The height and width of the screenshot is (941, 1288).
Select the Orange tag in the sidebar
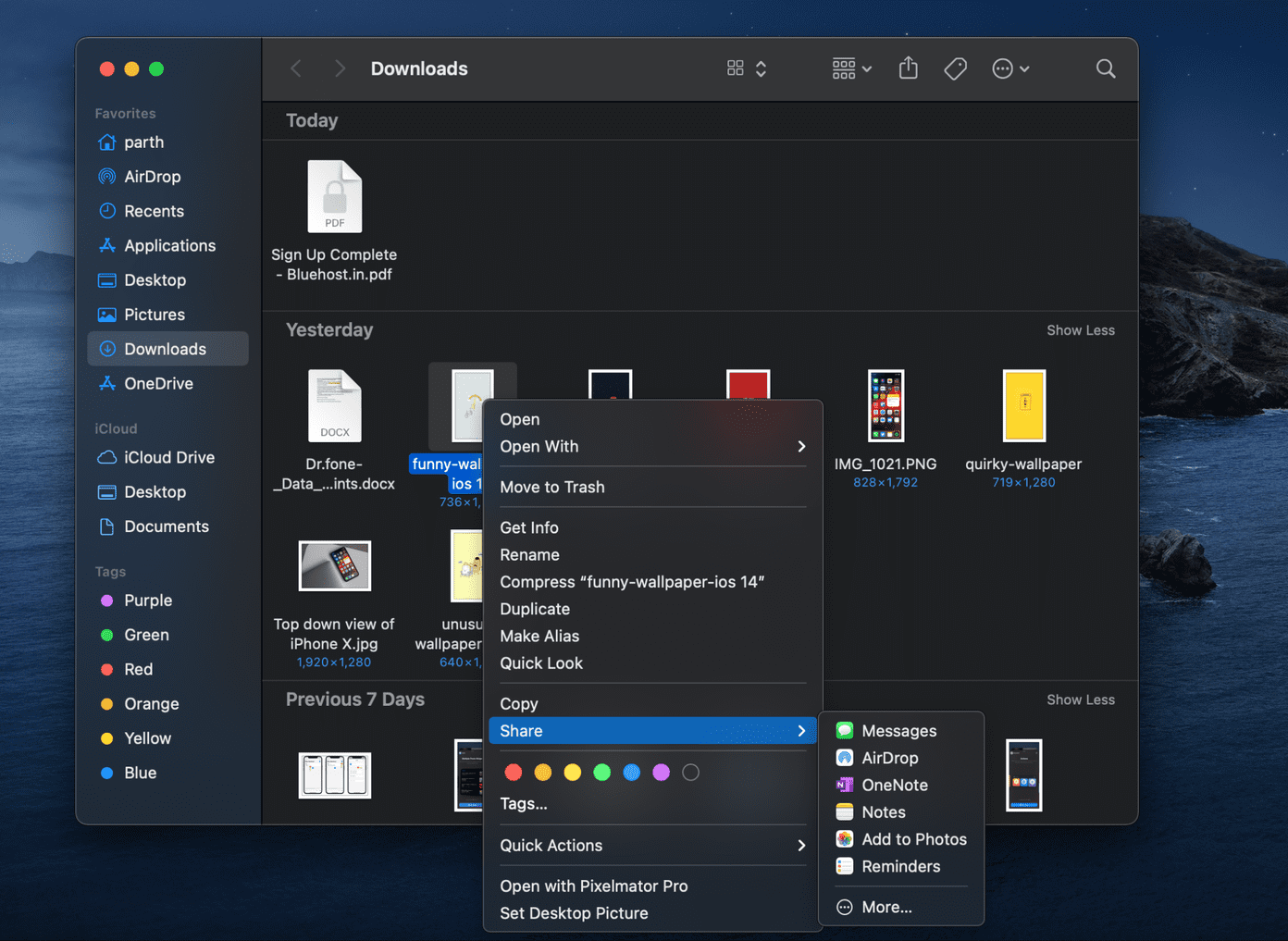tap(167, 704)
